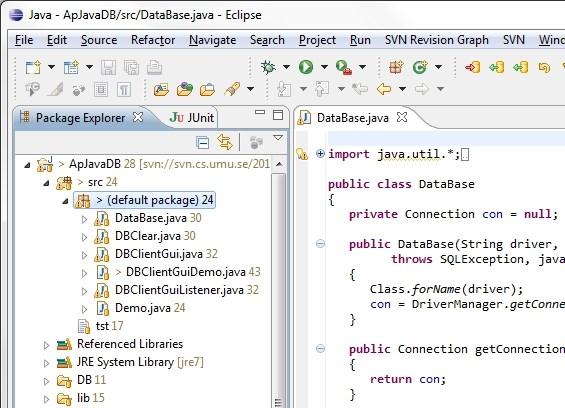The image size is (565, 408).
Task: Open the Refactor menu
Action: (153, 40)
